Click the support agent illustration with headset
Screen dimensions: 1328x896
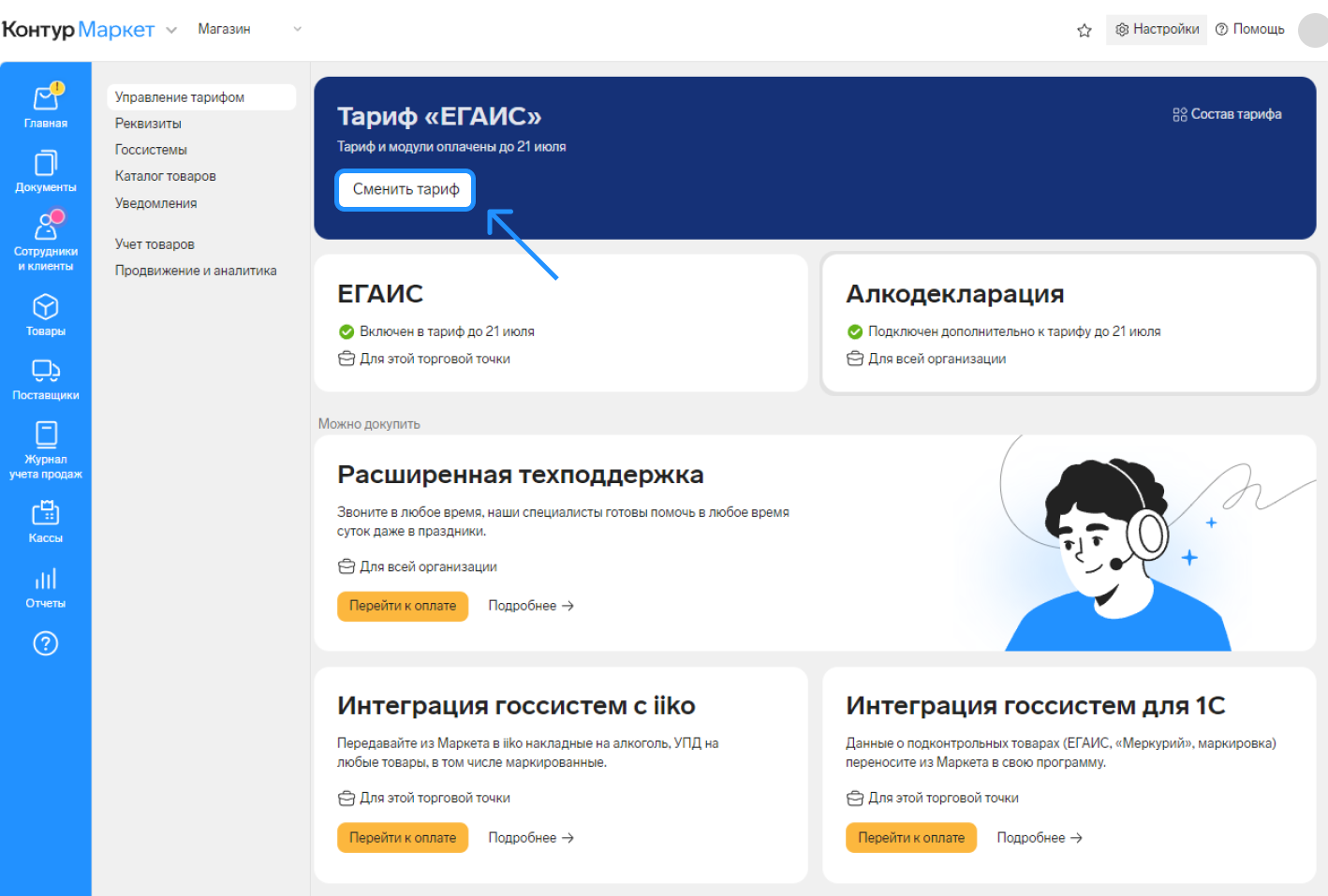pyautogui.click(x=1120, y=552)
